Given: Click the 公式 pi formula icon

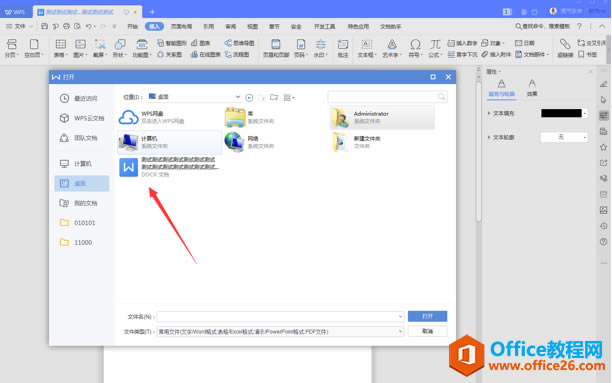Looking at the screenshot, I should [x=435, y=44].
